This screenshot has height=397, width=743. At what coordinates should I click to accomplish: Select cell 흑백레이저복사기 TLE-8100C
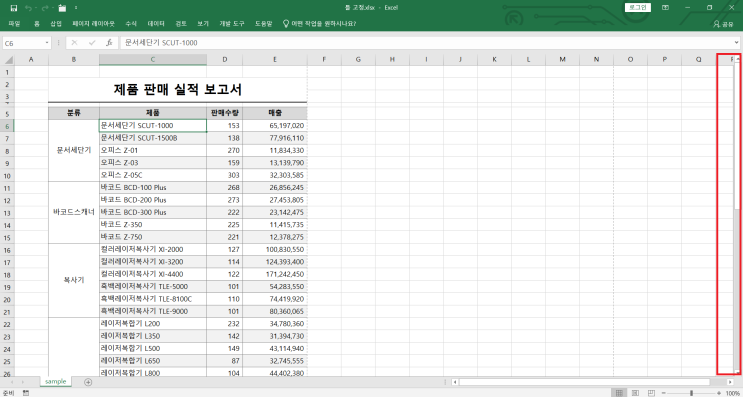(153, 299)
